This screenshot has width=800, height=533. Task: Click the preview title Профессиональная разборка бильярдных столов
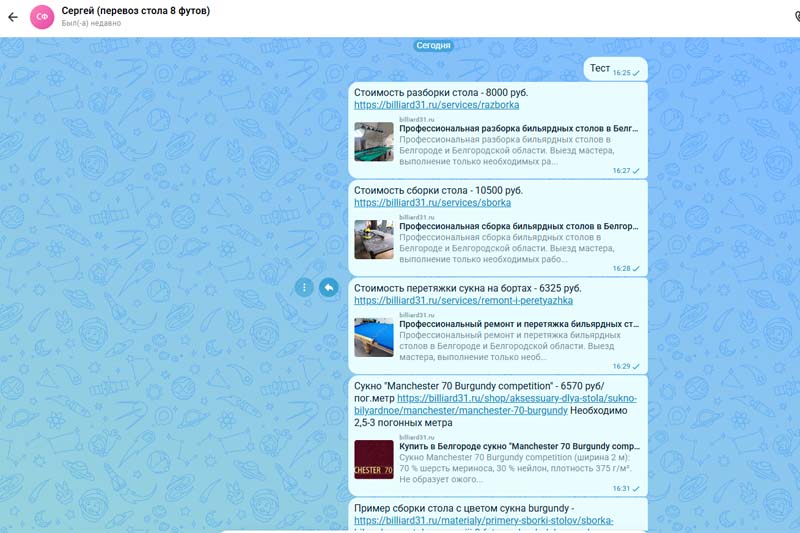pyautogui.click(x=518, y=129)
